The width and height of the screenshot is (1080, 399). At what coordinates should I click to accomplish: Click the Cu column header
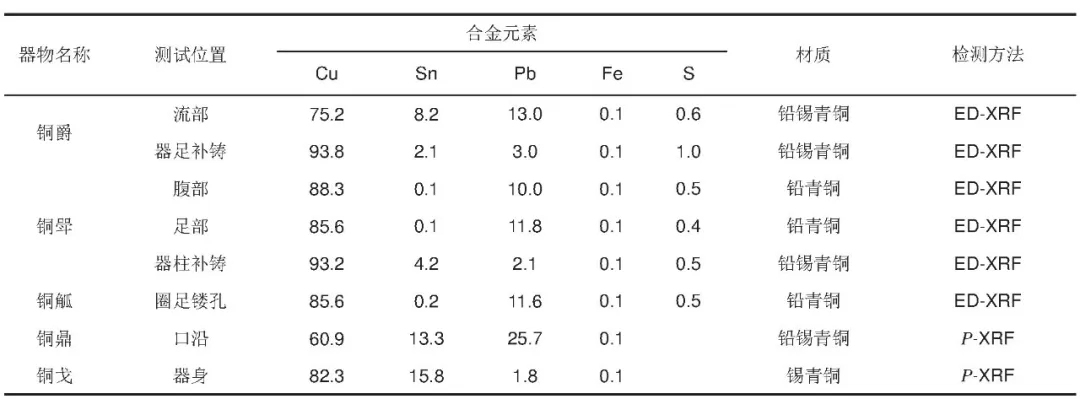point(326,74)
